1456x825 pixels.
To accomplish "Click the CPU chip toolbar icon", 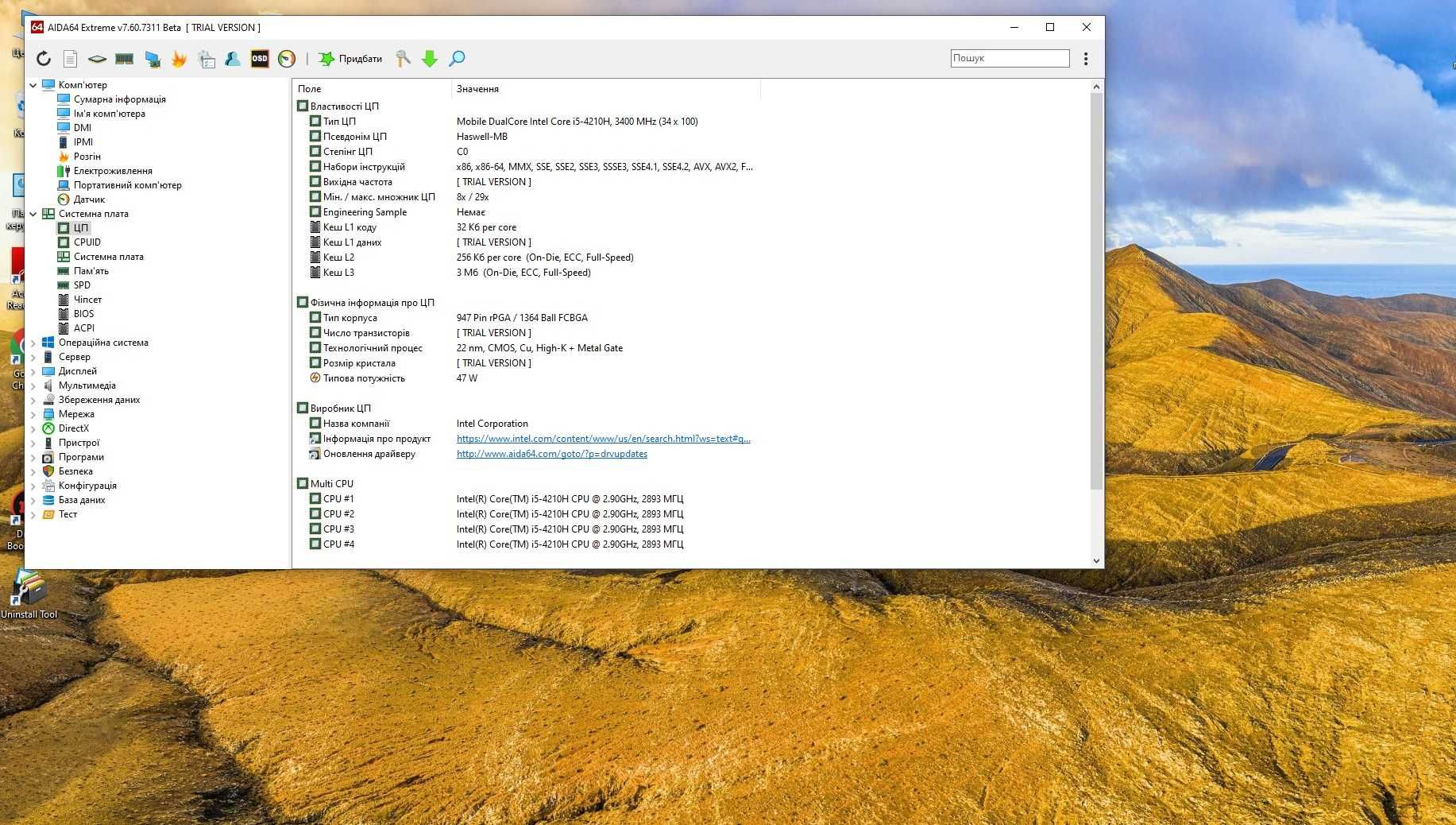I will pos(97,58).
